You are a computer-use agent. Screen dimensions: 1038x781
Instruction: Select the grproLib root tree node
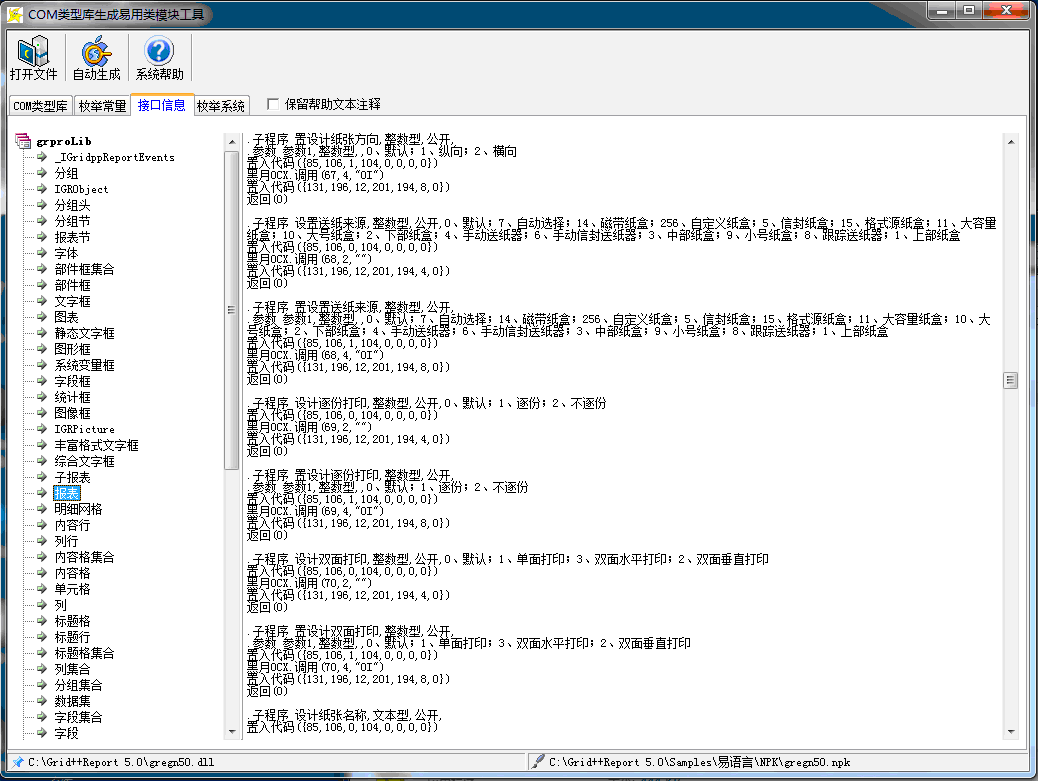click(x=64, y=142)
